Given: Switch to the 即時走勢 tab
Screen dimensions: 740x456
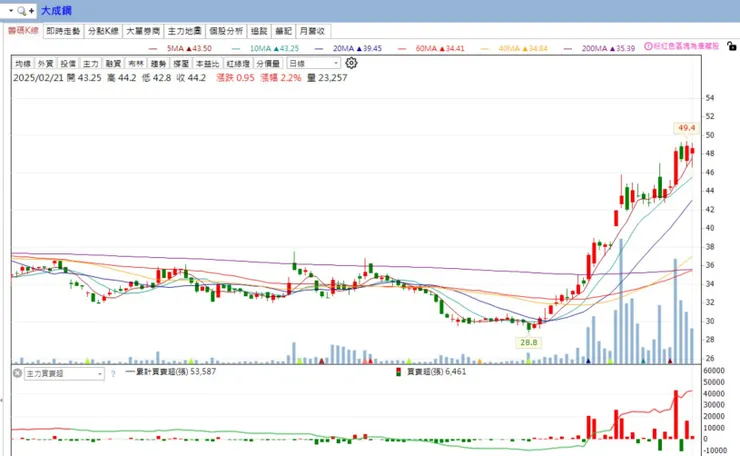Looking at the screenshot, I should click(x=63, y=31).
